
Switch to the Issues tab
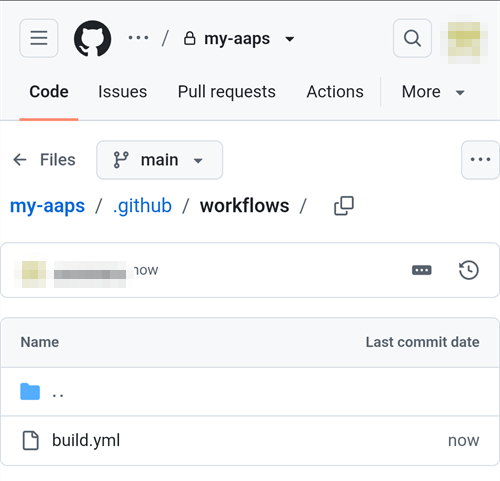pyautogui.click(x=122, y=92)
